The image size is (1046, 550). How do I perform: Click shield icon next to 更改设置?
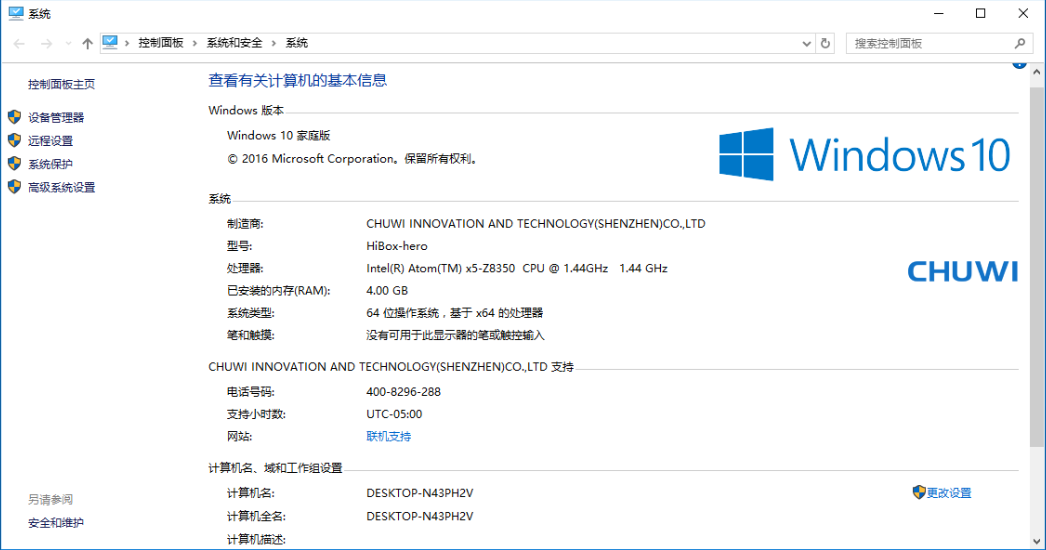coord(919,493)
